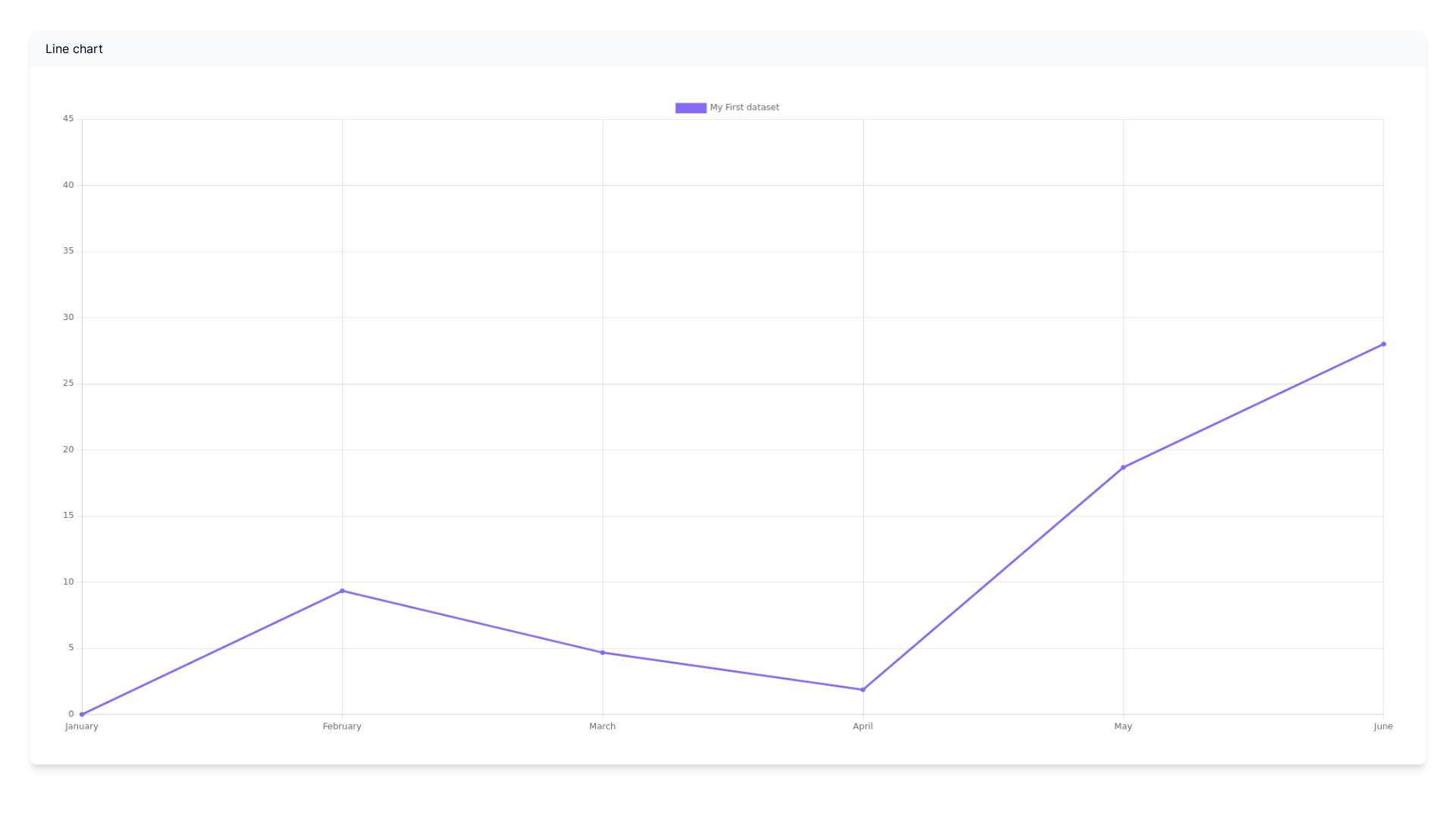Click the 10 y-axis tick label
The height and width of the screenshot is (819, 1456).
coord(68,582)
